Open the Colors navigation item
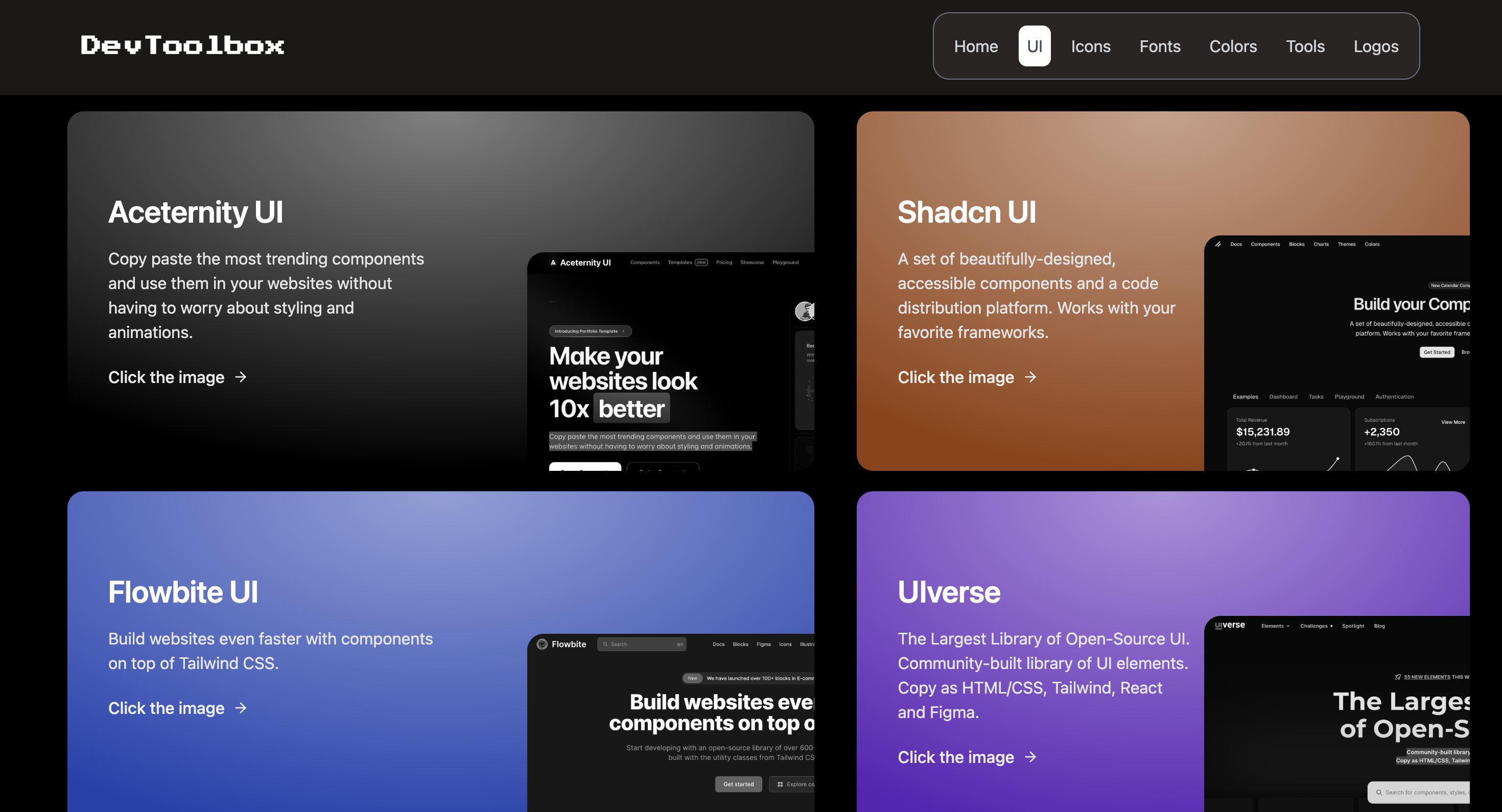The height and width of the screenshot is (812, 1502). (1233, 46)
